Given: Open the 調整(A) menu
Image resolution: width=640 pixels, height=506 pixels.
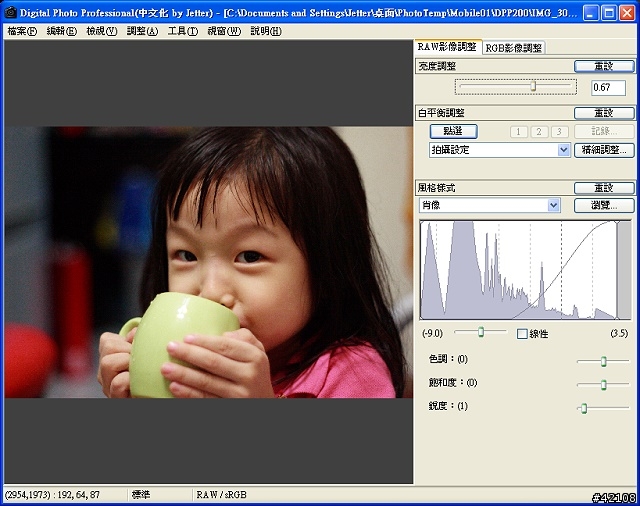Looking at the screenshot, I should [142, 31].
